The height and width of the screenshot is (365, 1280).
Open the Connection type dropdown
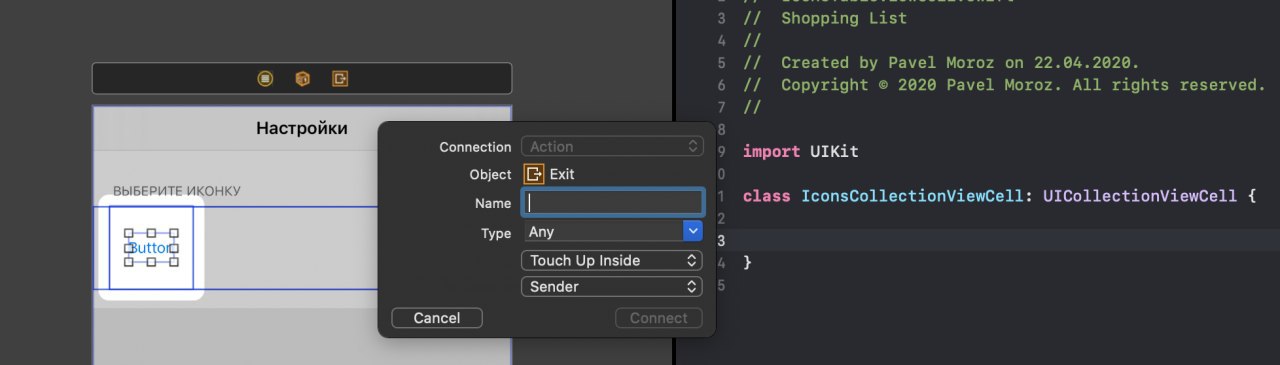[612, 146]
